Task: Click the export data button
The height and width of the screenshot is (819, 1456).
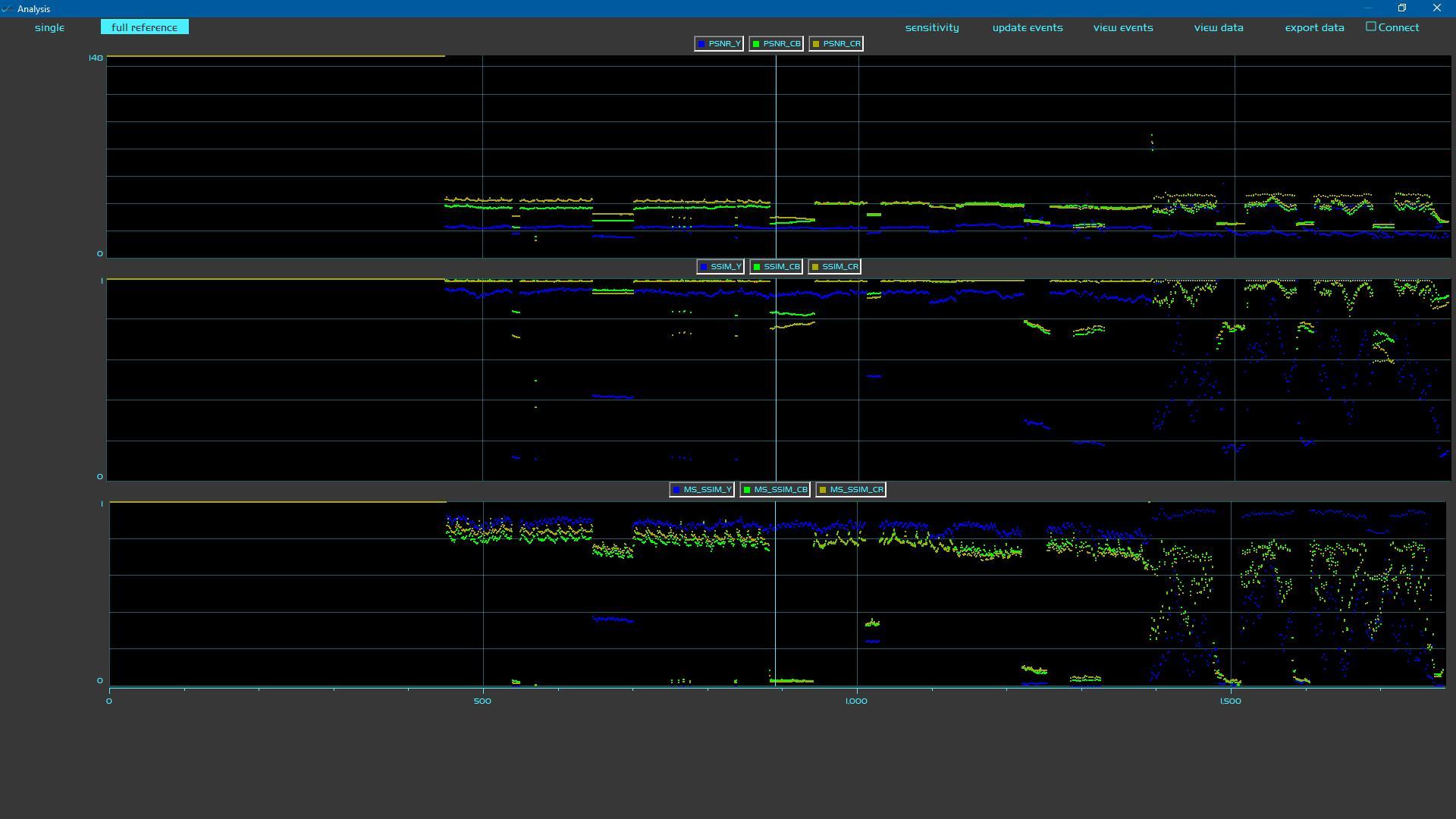Action: pyautogui.click(x=1314, y=27)
